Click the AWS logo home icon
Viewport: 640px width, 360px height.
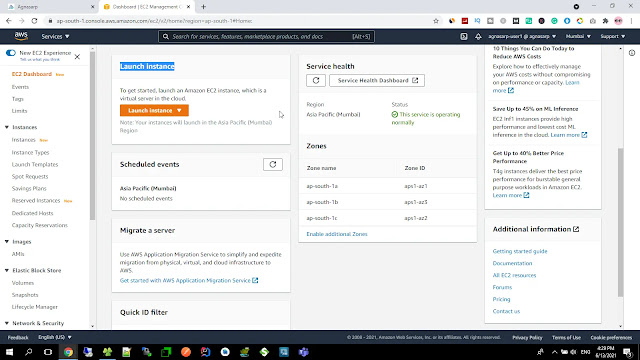pyautogui.click(x=21, y=36)
